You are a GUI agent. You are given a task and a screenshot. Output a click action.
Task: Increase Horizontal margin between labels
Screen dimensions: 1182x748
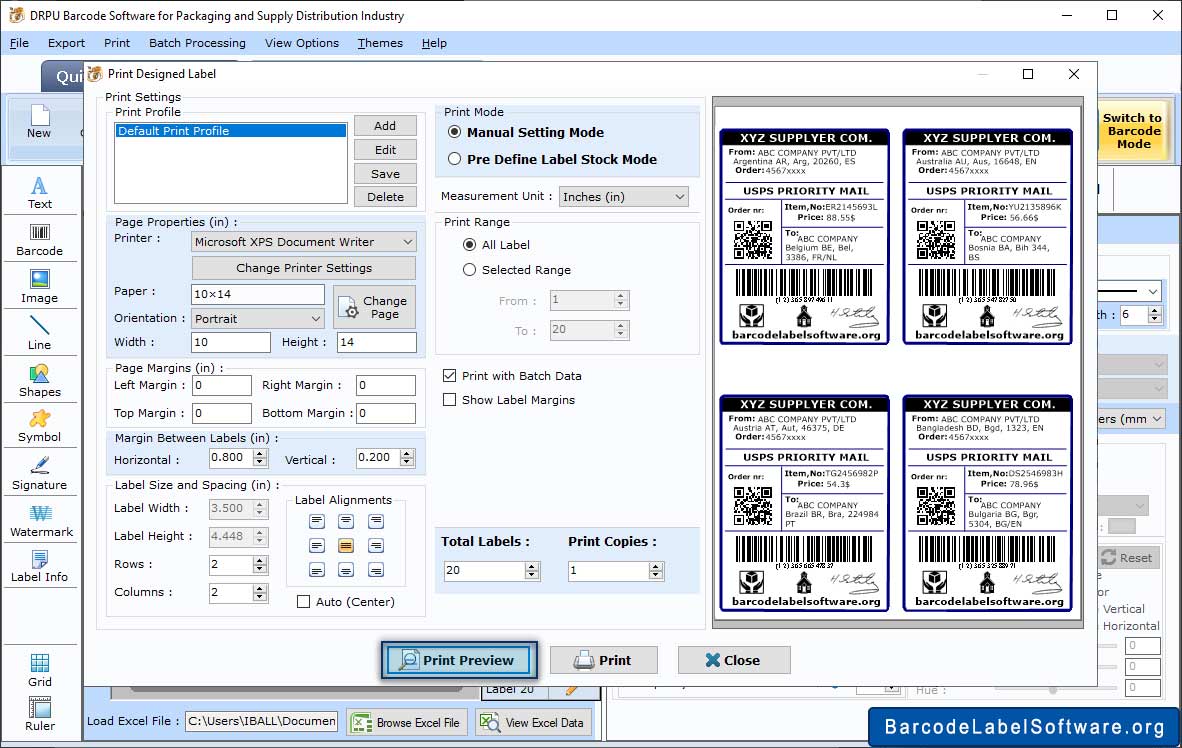260,453
